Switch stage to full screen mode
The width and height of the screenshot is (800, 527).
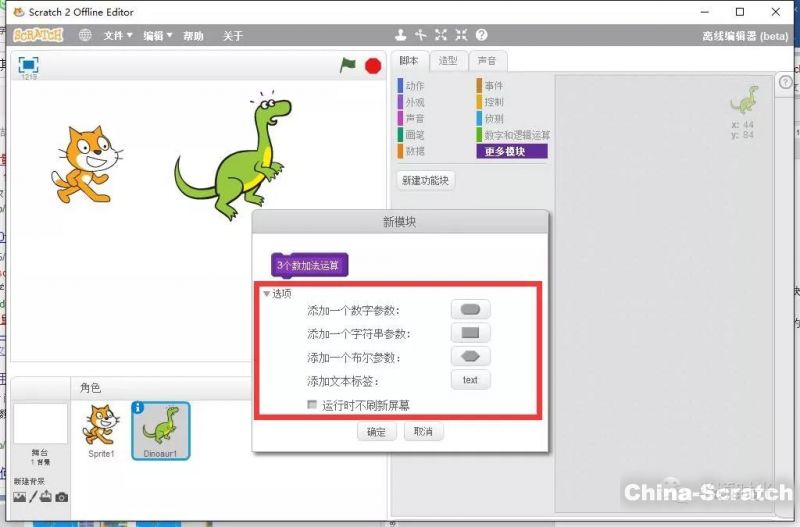coord(28,64)
